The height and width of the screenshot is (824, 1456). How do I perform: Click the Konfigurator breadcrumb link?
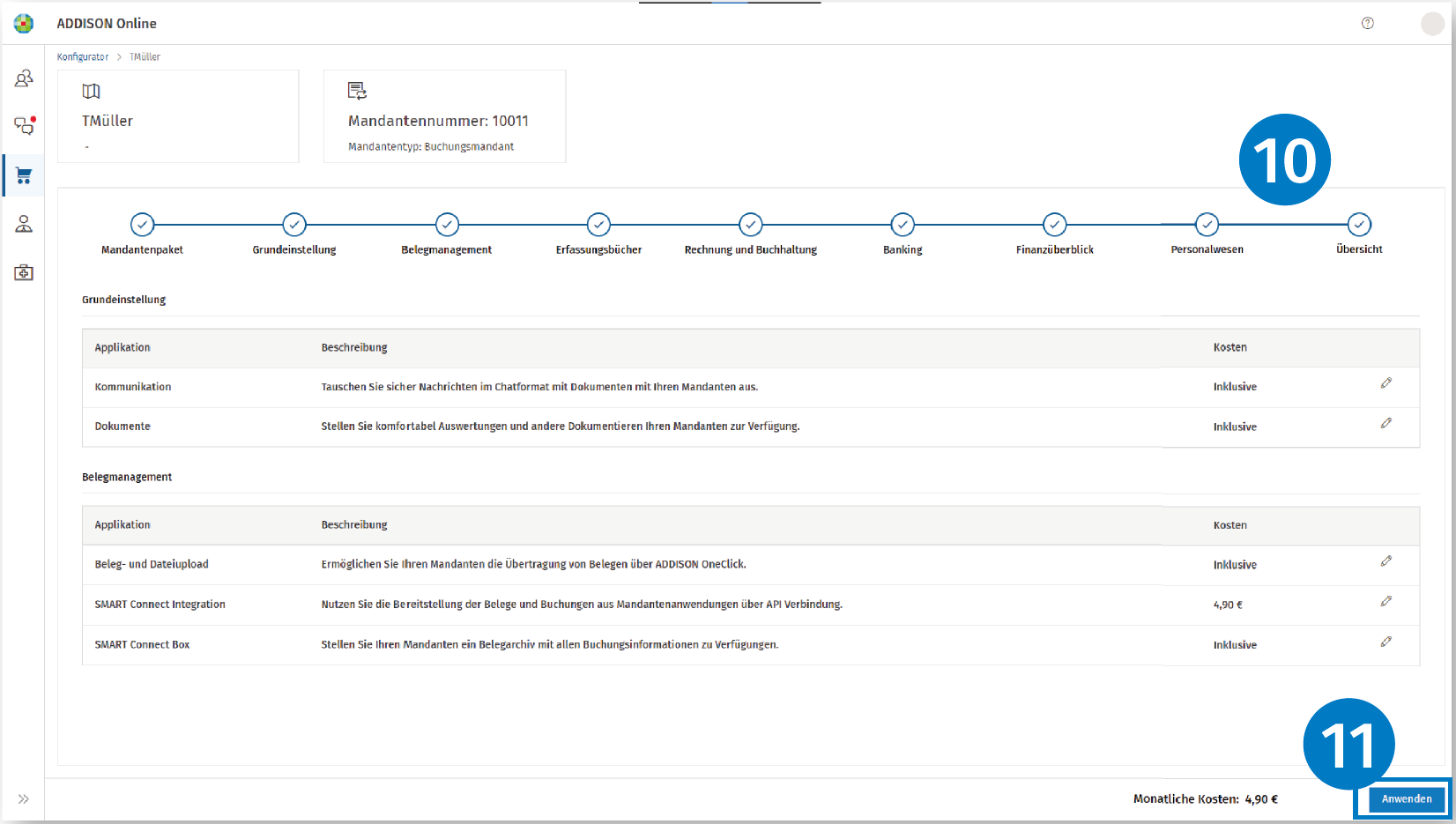[x=83, y=56]
